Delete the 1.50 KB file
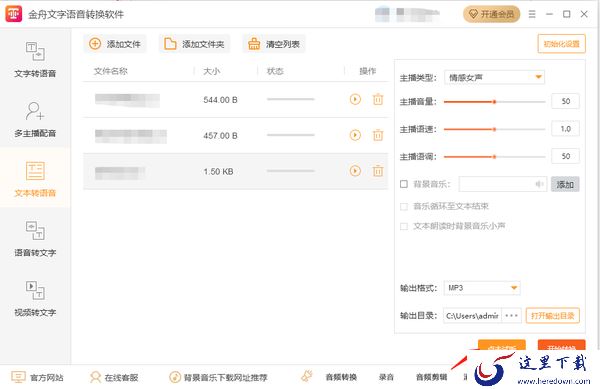 (x=378, y=171)
